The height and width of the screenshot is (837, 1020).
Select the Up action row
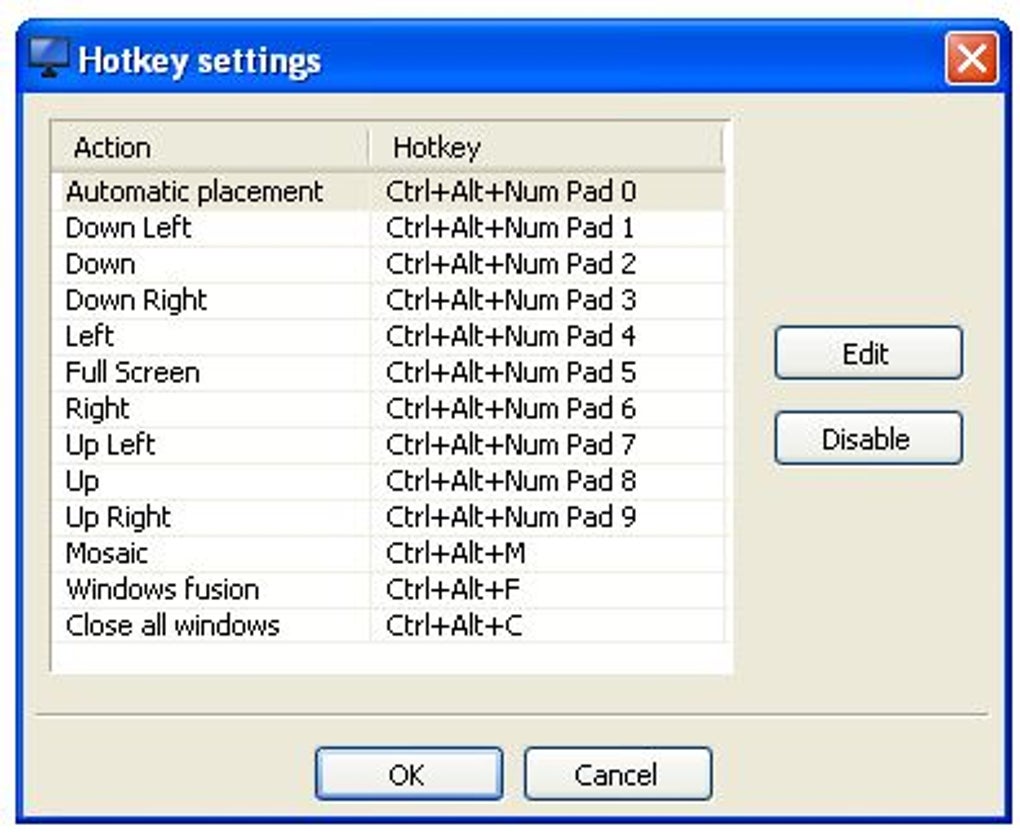(x=388, y=481)
